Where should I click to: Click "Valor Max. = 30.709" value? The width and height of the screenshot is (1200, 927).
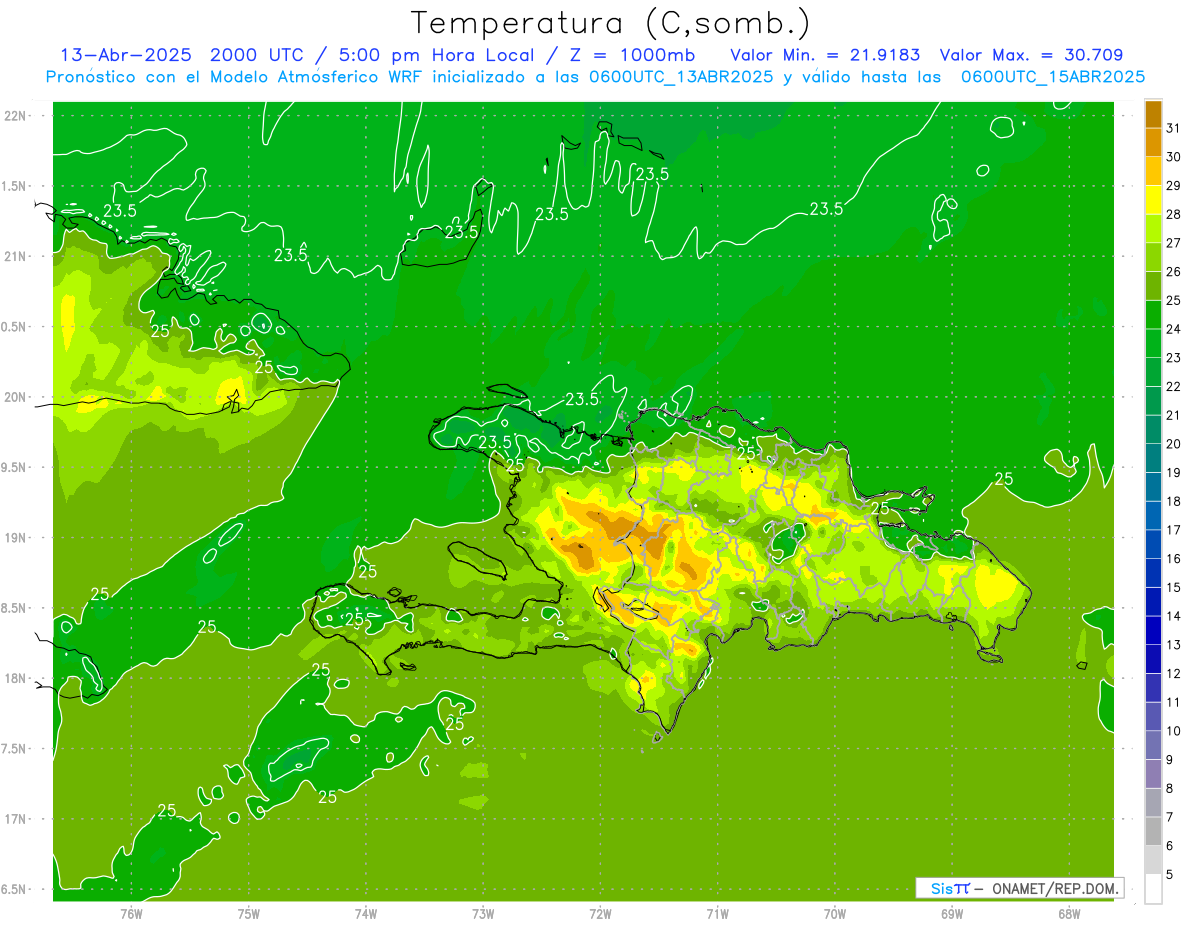click(x=1031, y=55)
